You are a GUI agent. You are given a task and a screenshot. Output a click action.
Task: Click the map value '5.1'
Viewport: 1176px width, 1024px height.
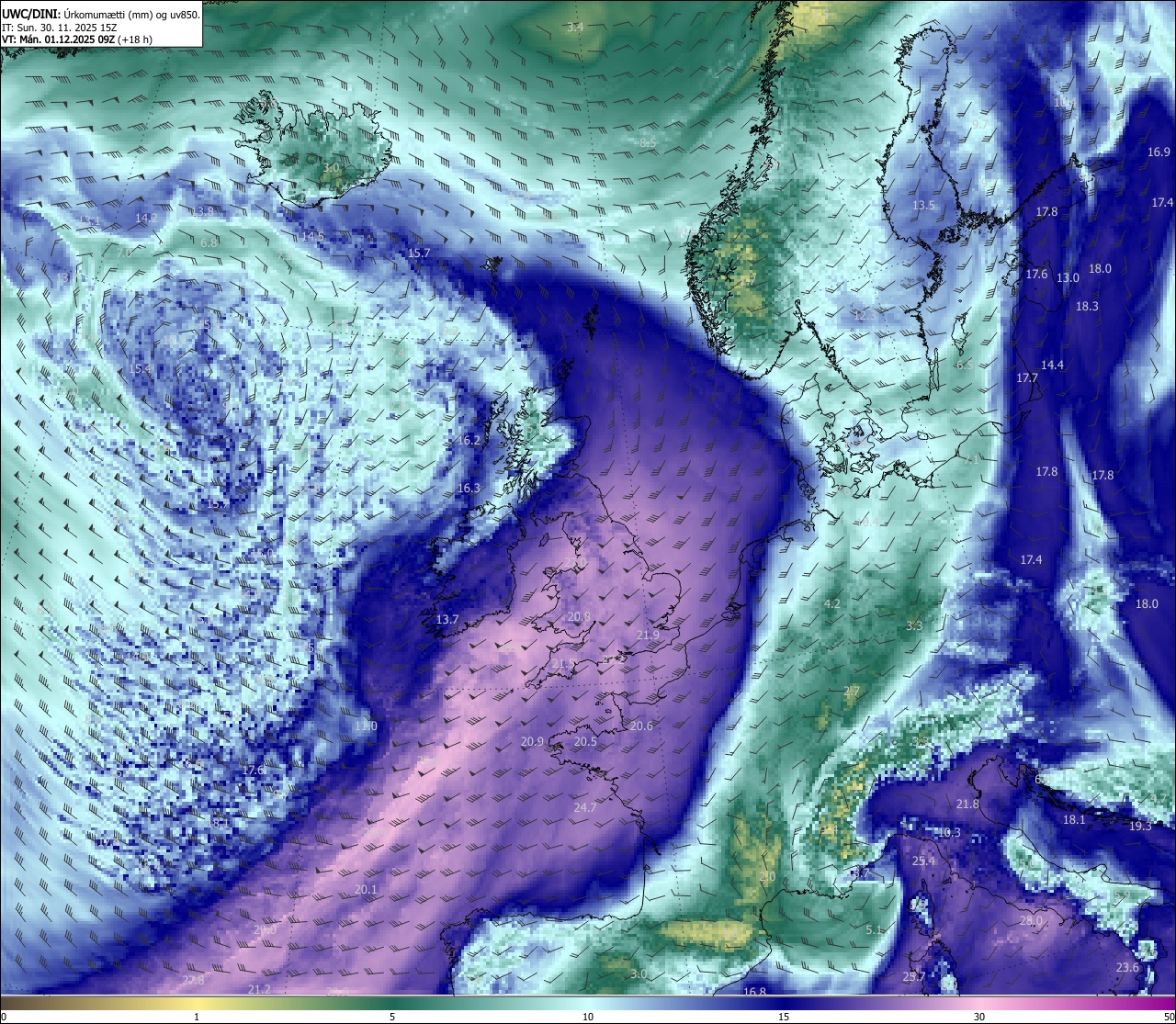(x=874, y=930)
